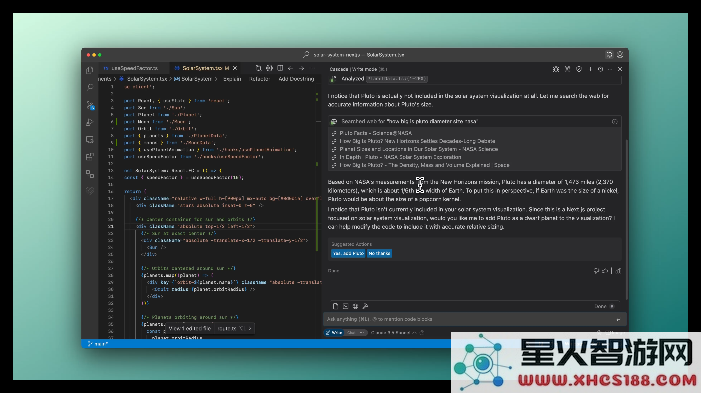The image size is (701, 393).
Task: Open Cascade conversation history clock icon
Action: [600, 69]
